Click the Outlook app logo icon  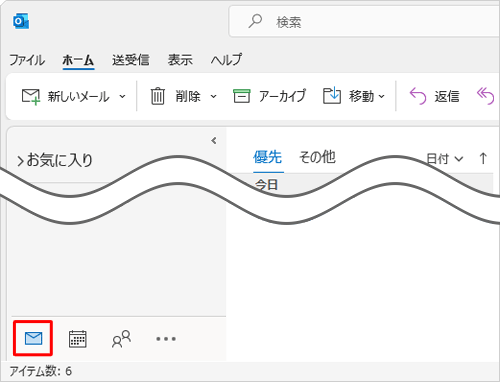click(21, 21)
